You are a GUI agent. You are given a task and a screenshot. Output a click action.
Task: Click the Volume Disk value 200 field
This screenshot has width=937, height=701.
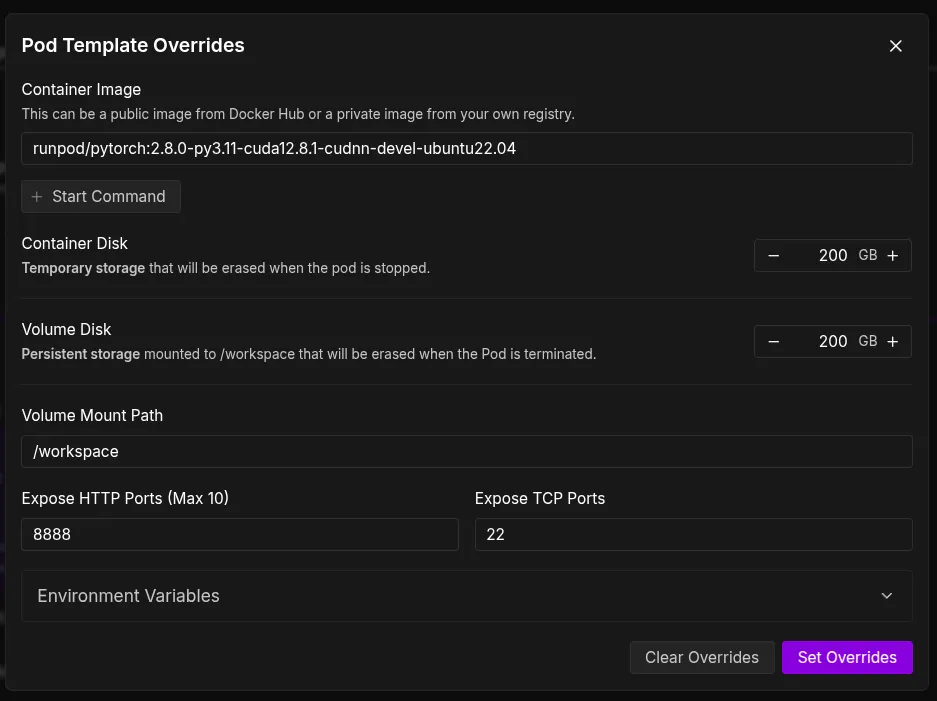826,342
